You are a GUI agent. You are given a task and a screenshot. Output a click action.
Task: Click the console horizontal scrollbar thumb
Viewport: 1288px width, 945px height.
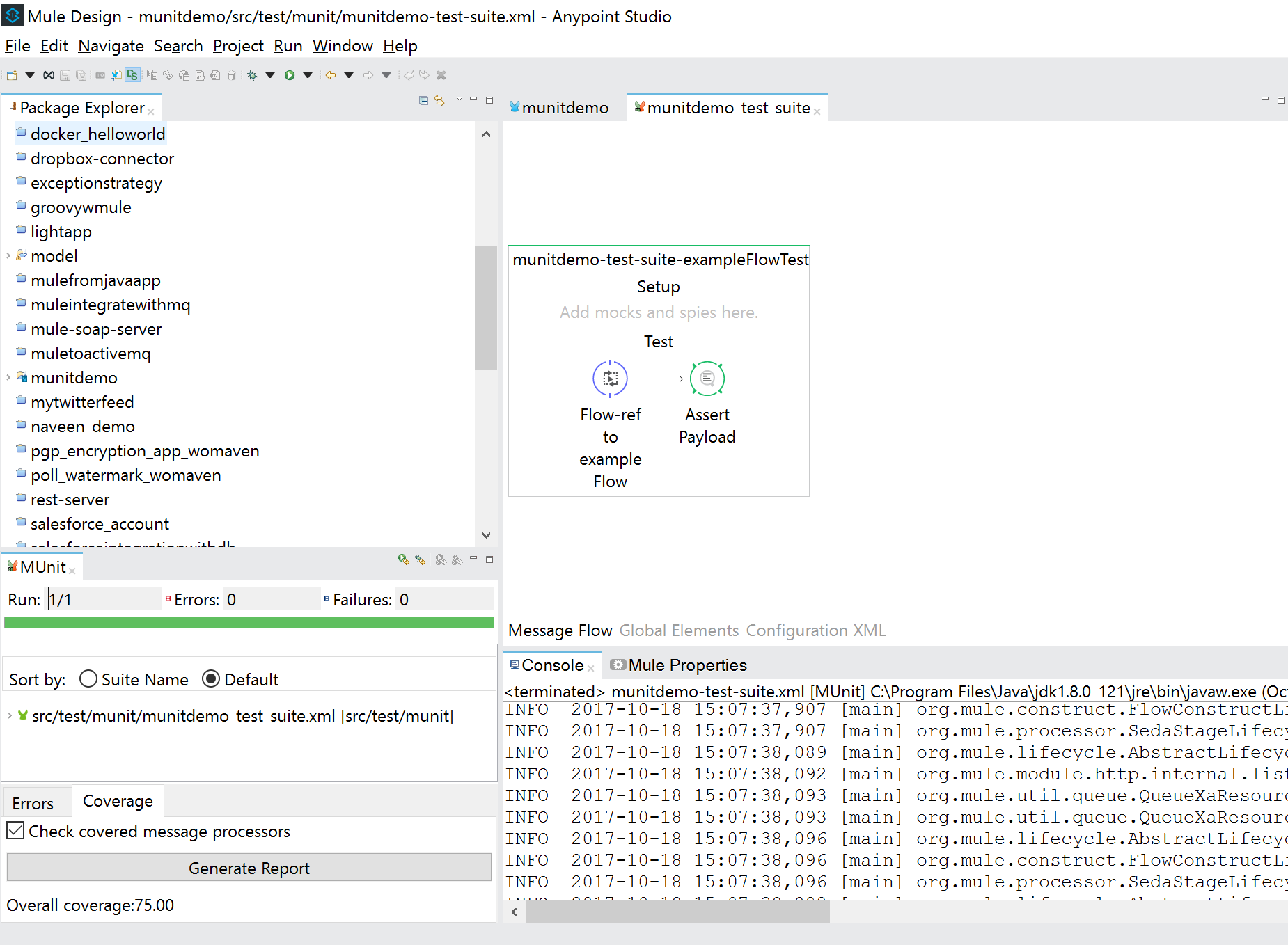pos(678,912)
